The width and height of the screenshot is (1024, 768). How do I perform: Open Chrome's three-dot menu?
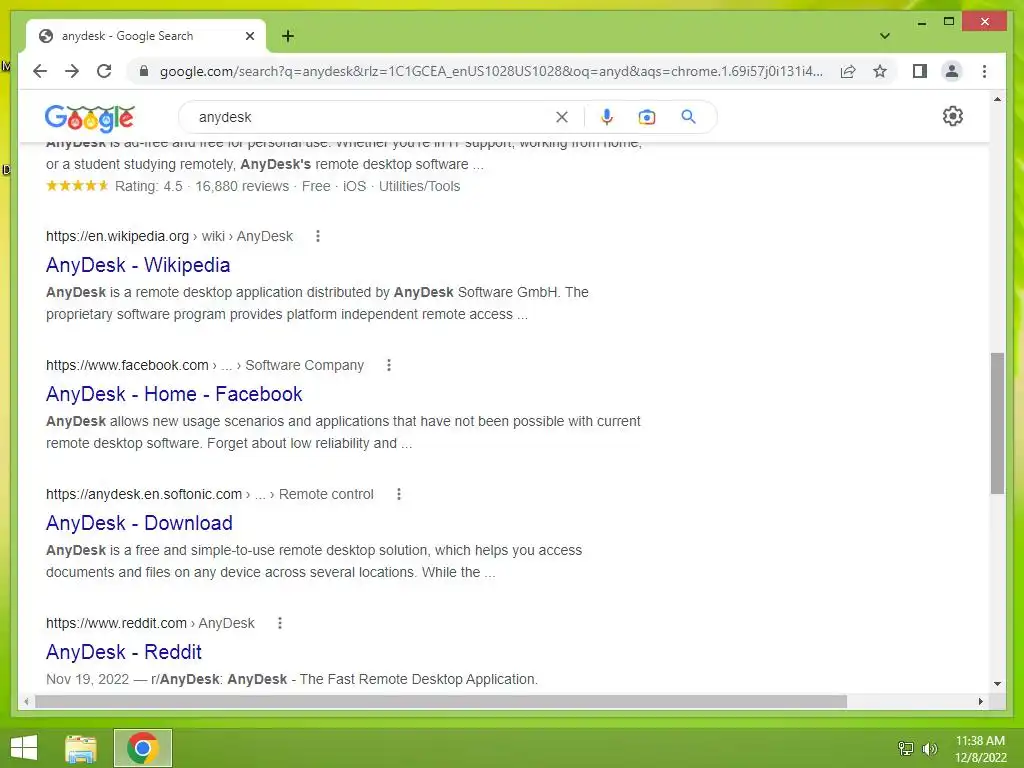point(984,71)
